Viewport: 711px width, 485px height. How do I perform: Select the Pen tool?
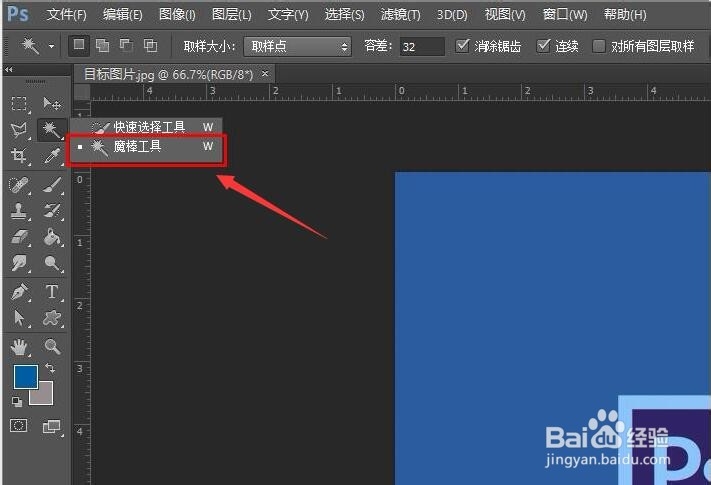pos(19,292)
